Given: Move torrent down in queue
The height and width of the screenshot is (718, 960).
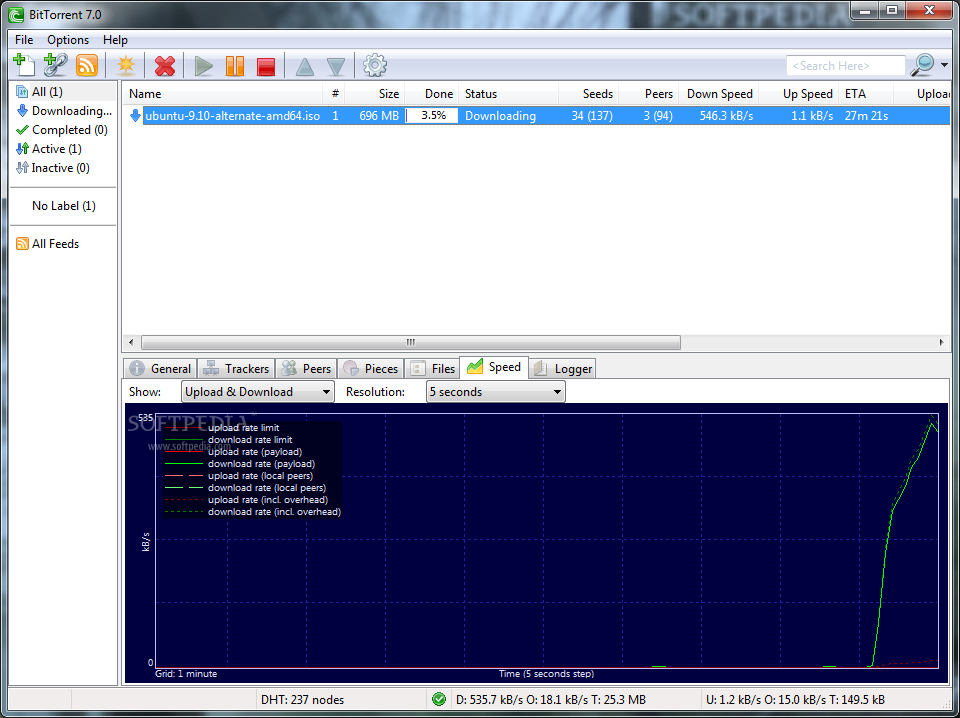Looking at the screenshot, I should [336, 66].
